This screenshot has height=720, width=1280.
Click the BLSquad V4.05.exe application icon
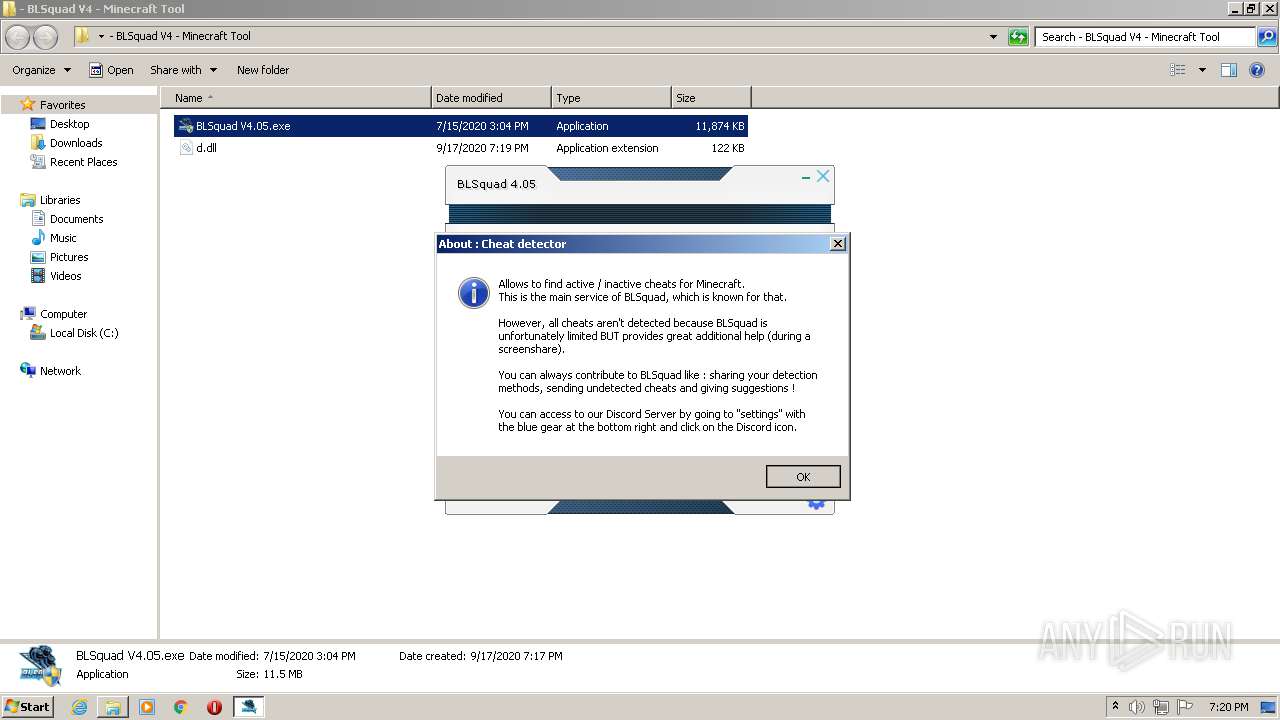pos(185,126)
